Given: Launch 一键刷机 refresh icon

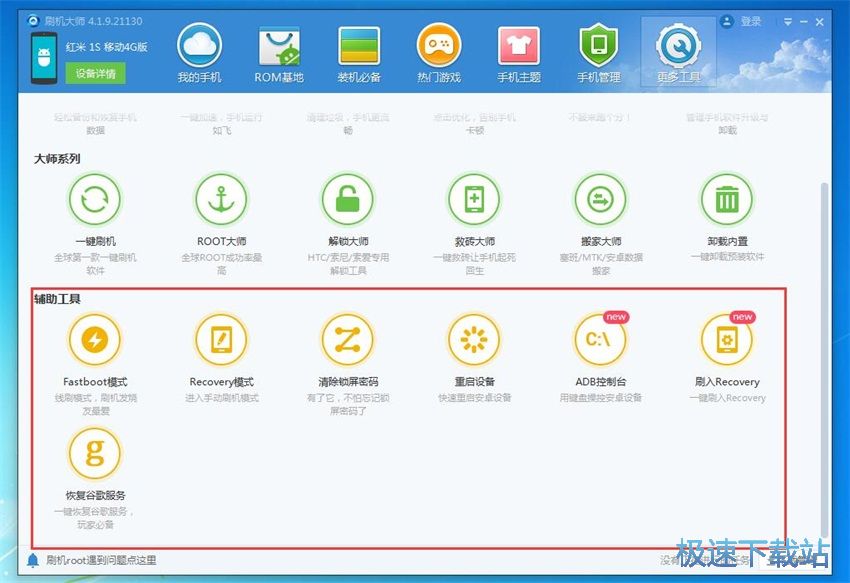Looking at the screenshot, I should coord(95,200).
